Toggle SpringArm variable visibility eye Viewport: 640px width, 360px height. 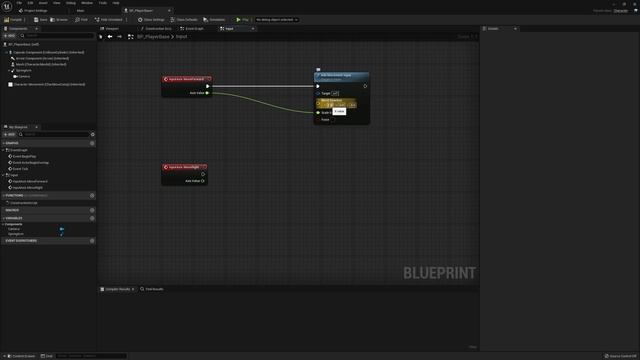pos(62,234)
